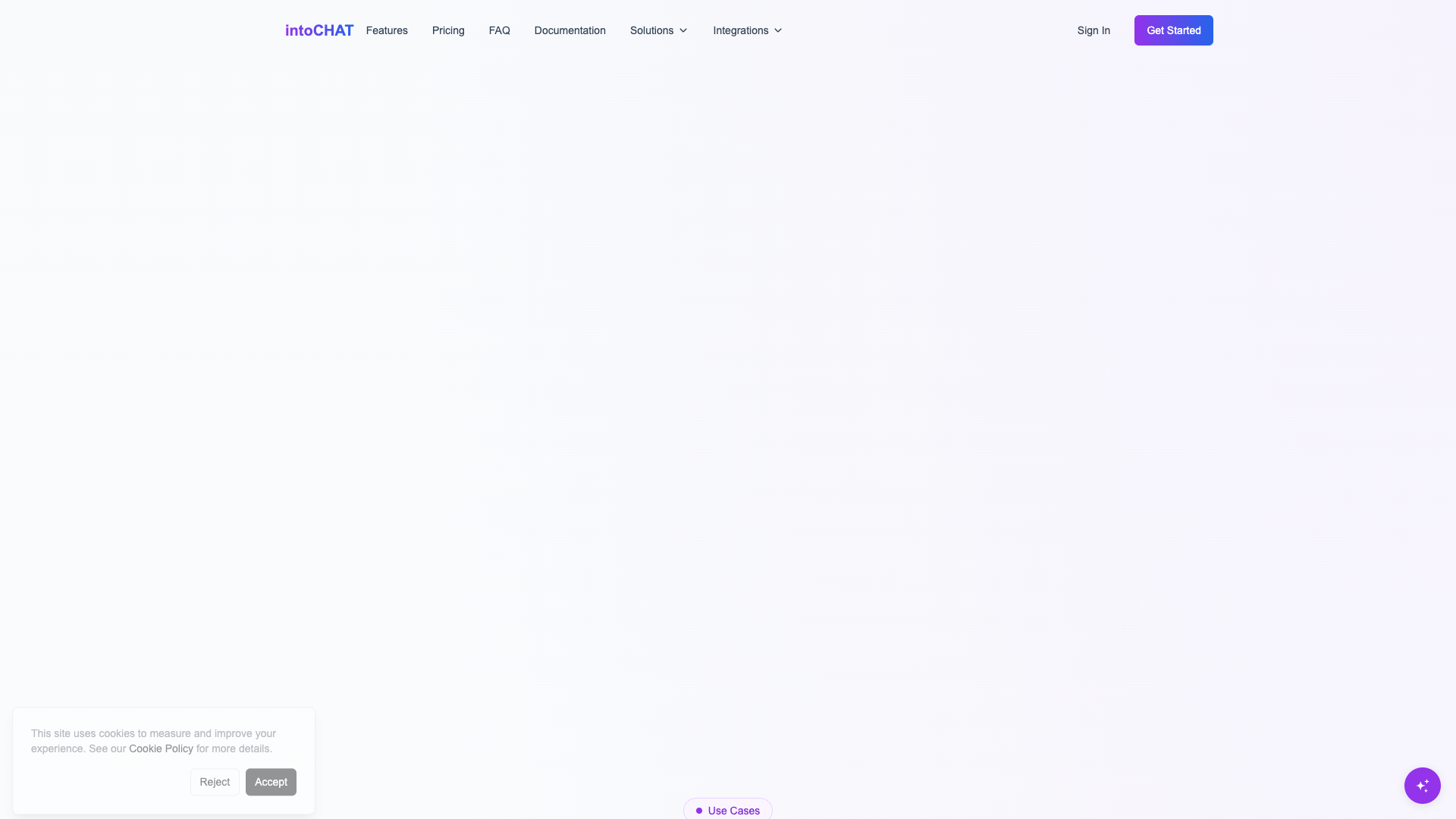
Task: Click the intoCHAT logo
Action: [319, 30]
